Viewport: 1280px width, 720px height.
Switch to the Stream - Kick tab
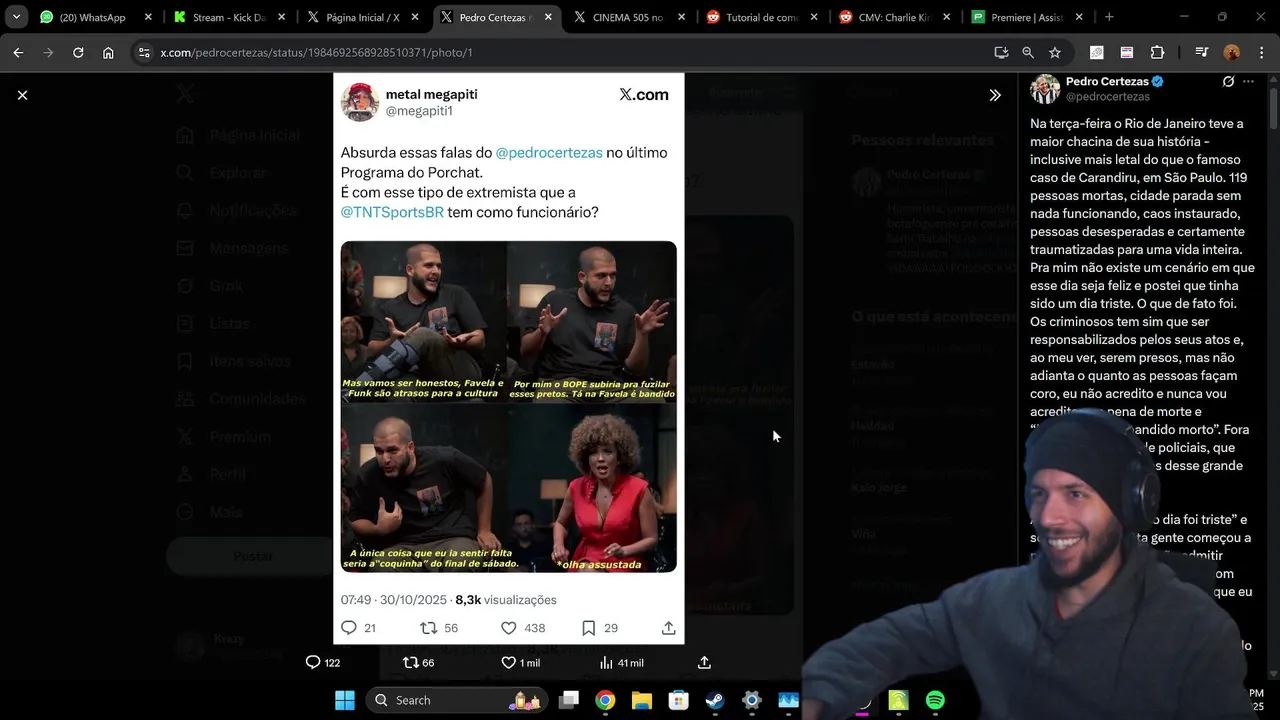pyautogui.click(x=228, y=17)
